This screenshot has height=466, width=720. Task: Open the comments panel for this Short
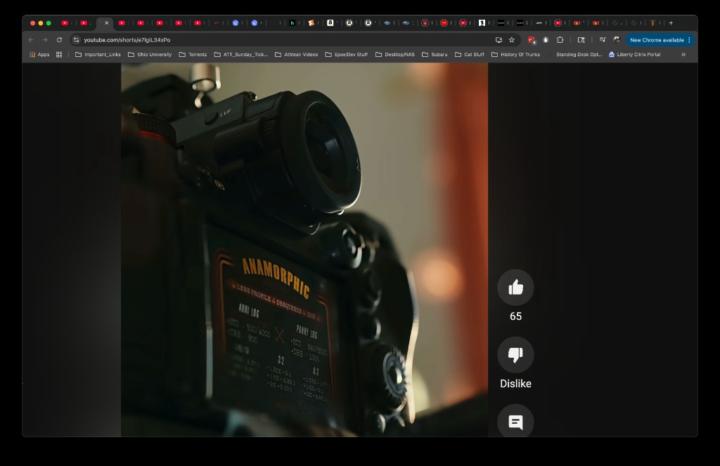pos(515,422)
